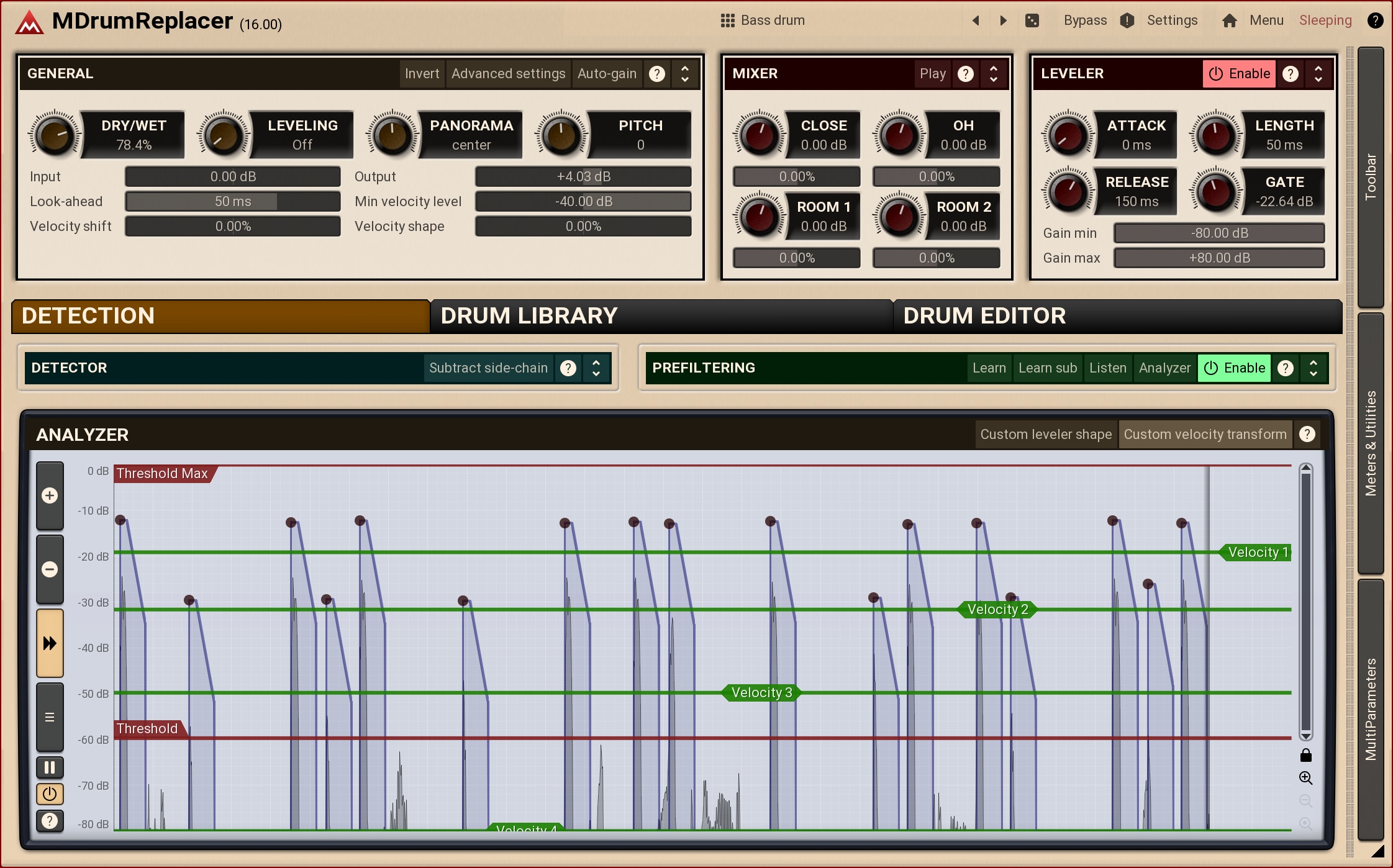Expand Meters & Utilities side panel
1393x868 pixels.
[1371, 443]
